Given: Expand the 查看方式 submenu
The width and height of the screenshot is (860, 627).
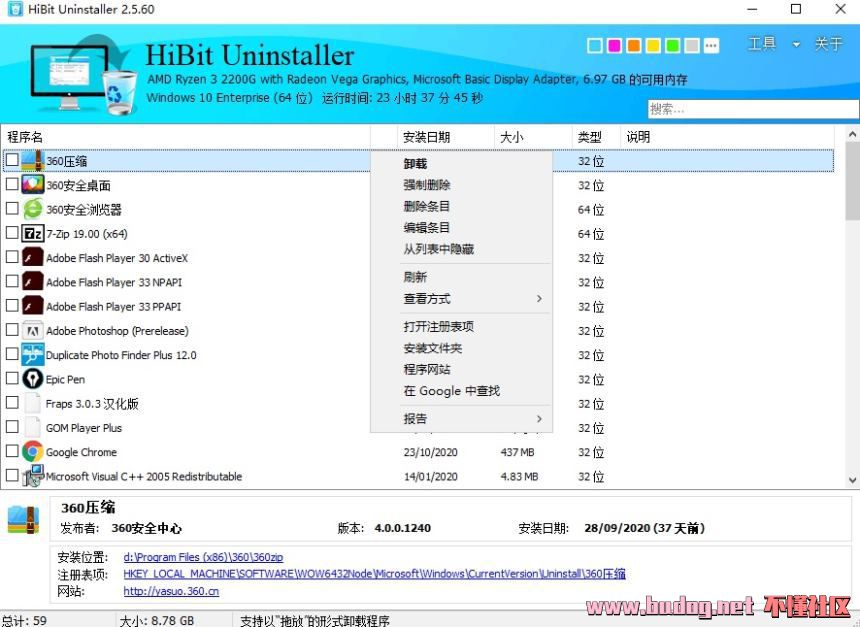Looking at the screenshot, I should [x=539, y=298].
